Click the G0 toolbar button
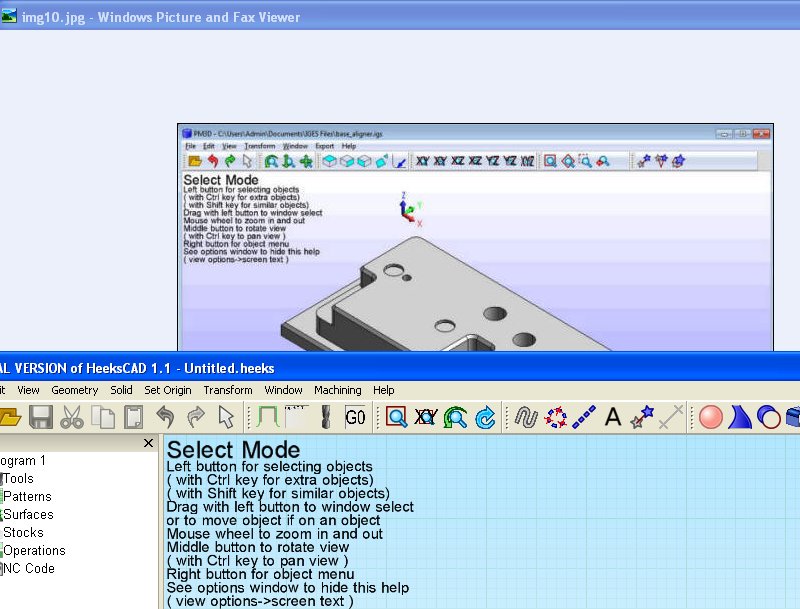This screenshot has width=800, height=609. tap(355, 417)
